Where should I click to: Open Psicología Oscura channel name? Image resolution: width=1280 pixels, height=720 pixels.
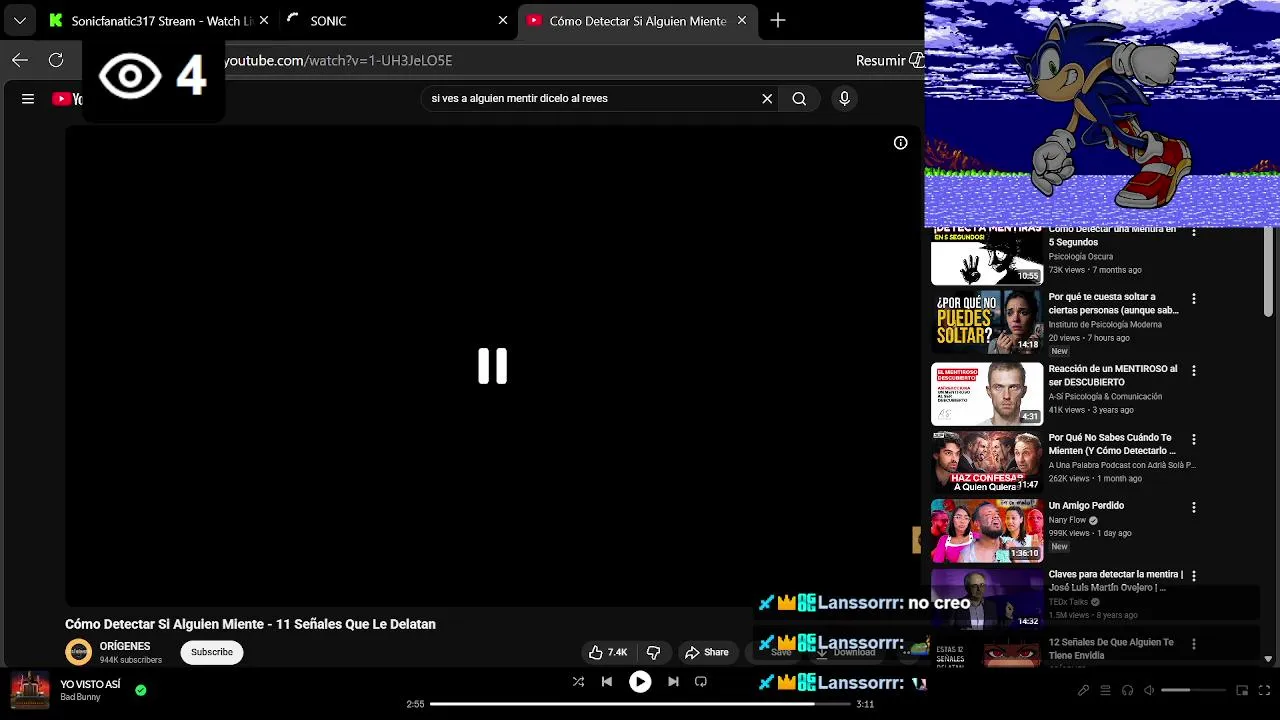click(1081, 256)
